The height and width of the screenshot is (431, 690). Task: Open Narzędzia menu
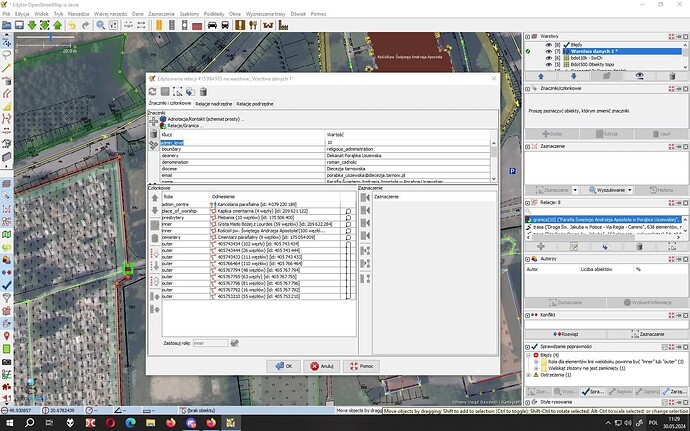click(x=78, y=14)
